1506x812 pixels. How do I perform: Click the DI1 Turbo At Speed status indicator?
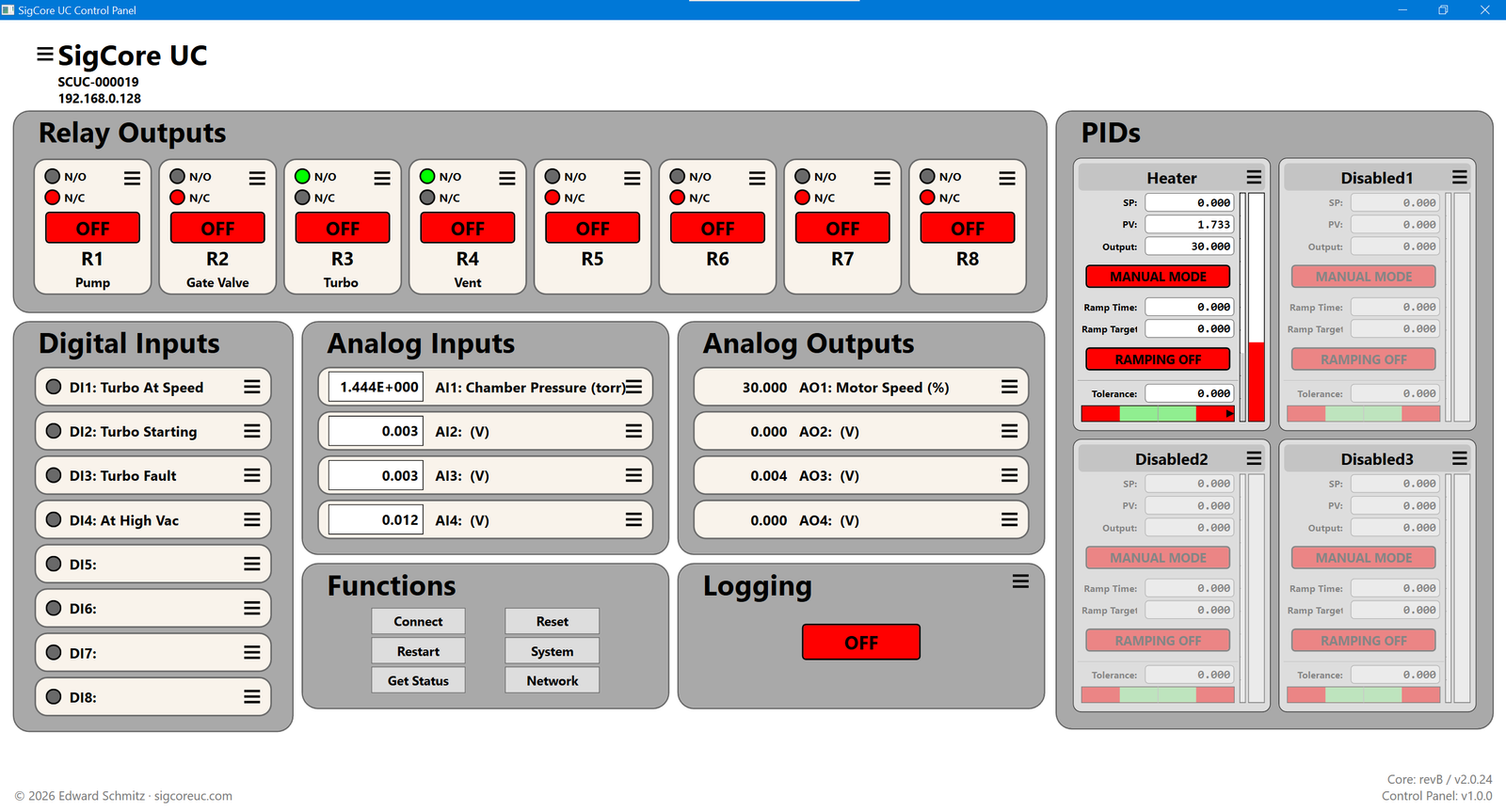click(x=54, y=387)
